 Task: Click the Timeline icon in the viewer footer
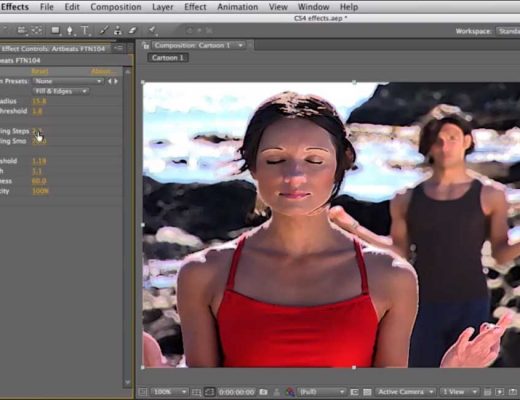pos(513,392)
